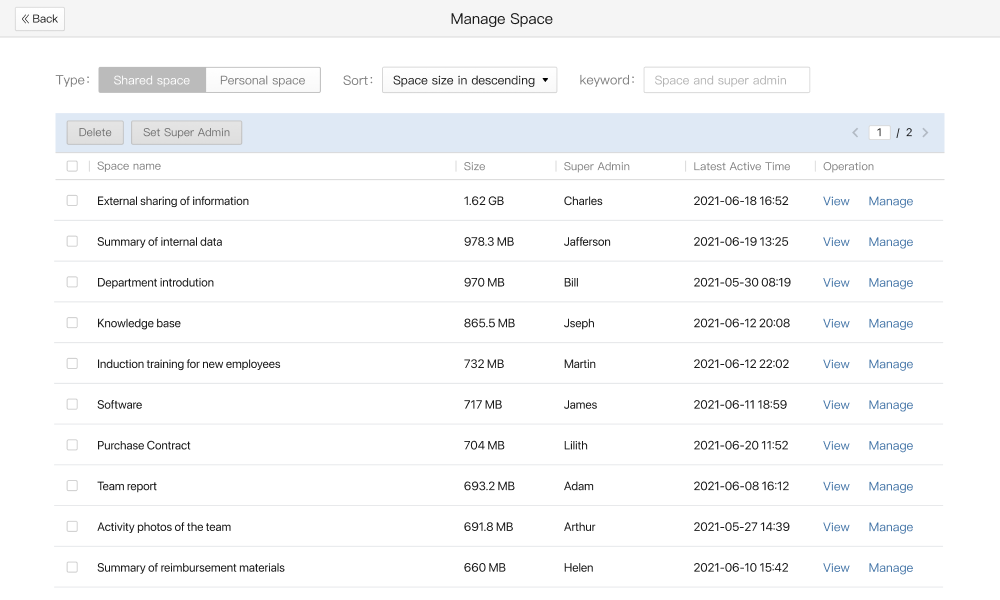The width and height of the screenshot is (1000, 600).
Task: Select Department introdution row checkbox
Action: (72, 282)
